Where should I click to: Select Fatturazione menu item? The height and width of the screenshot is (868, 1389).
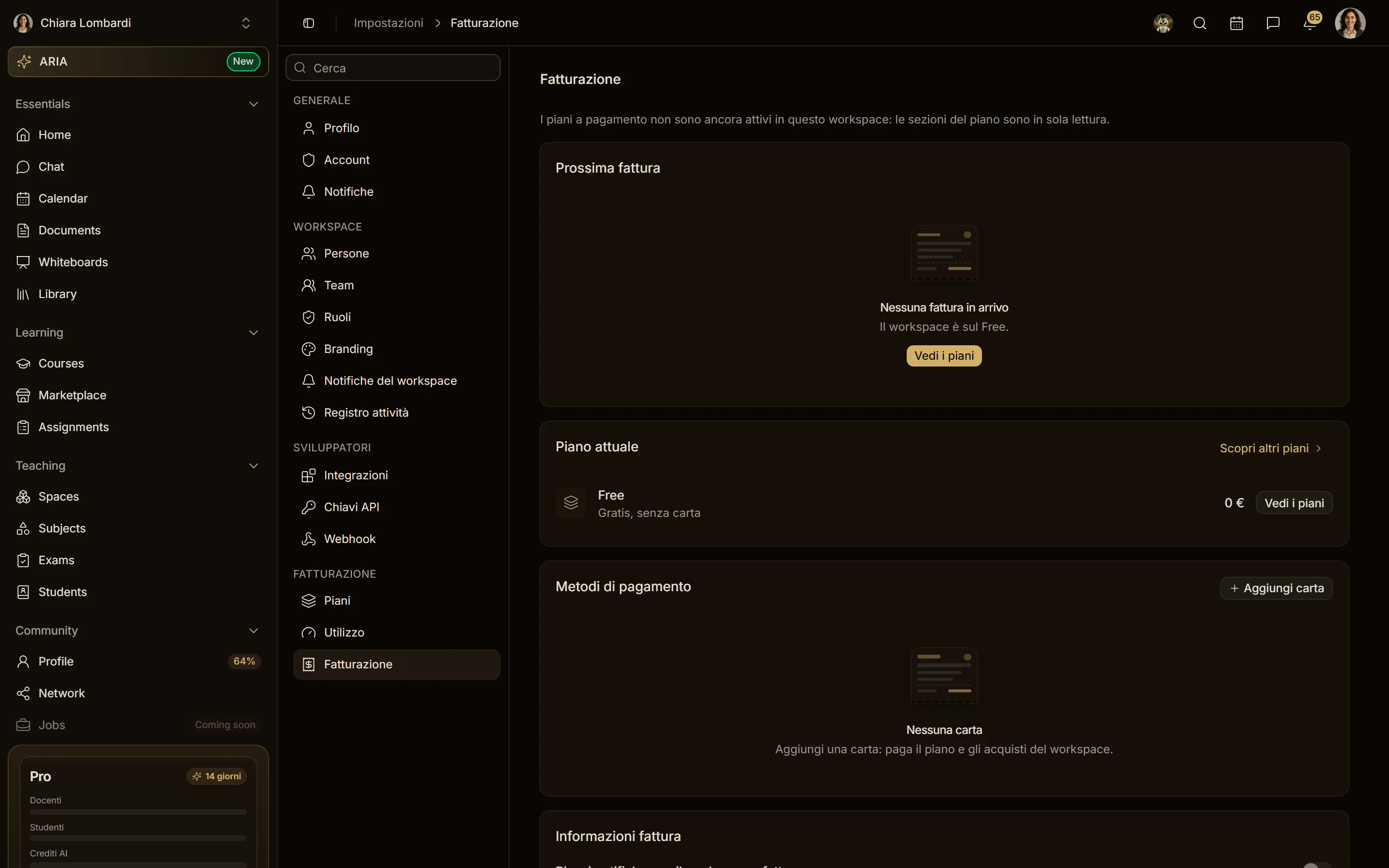point(396,665)
